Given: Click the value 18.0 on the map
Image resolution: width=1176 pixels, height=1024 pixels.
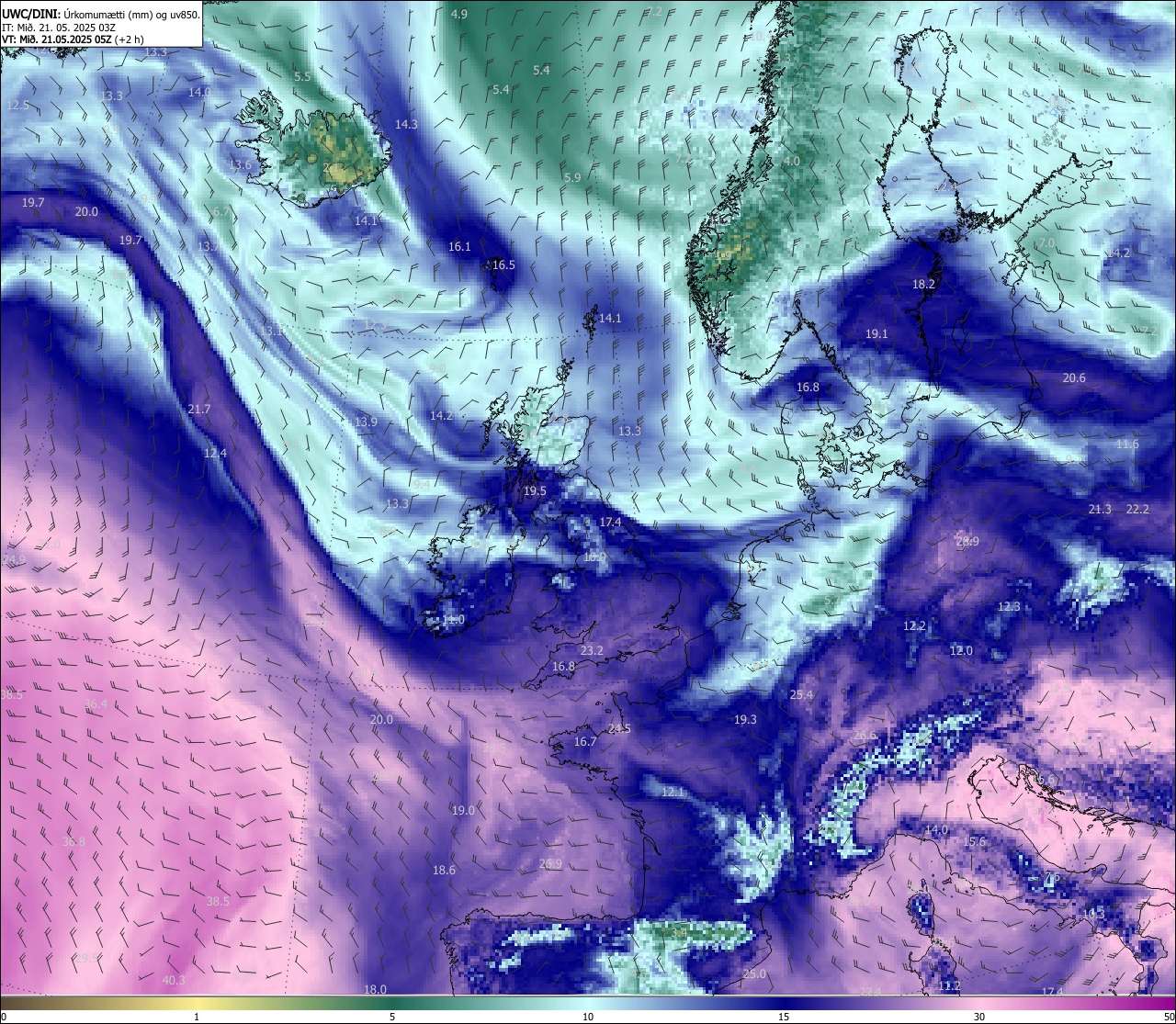Looking at the screenshot, I should 375,989.
